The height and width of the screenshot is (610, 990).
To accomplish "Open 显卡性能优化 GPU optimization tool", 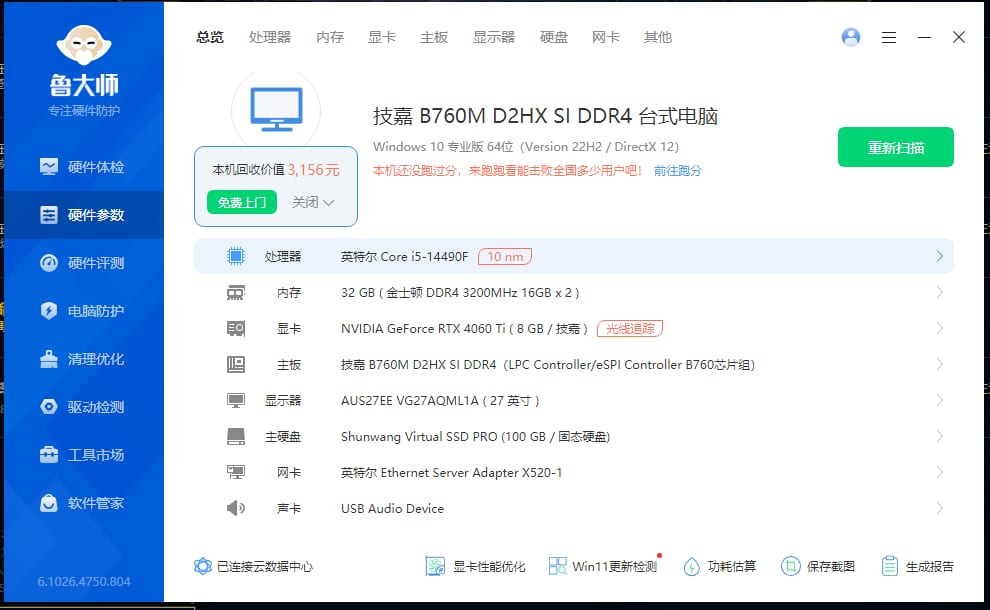I will pos(475,566).
